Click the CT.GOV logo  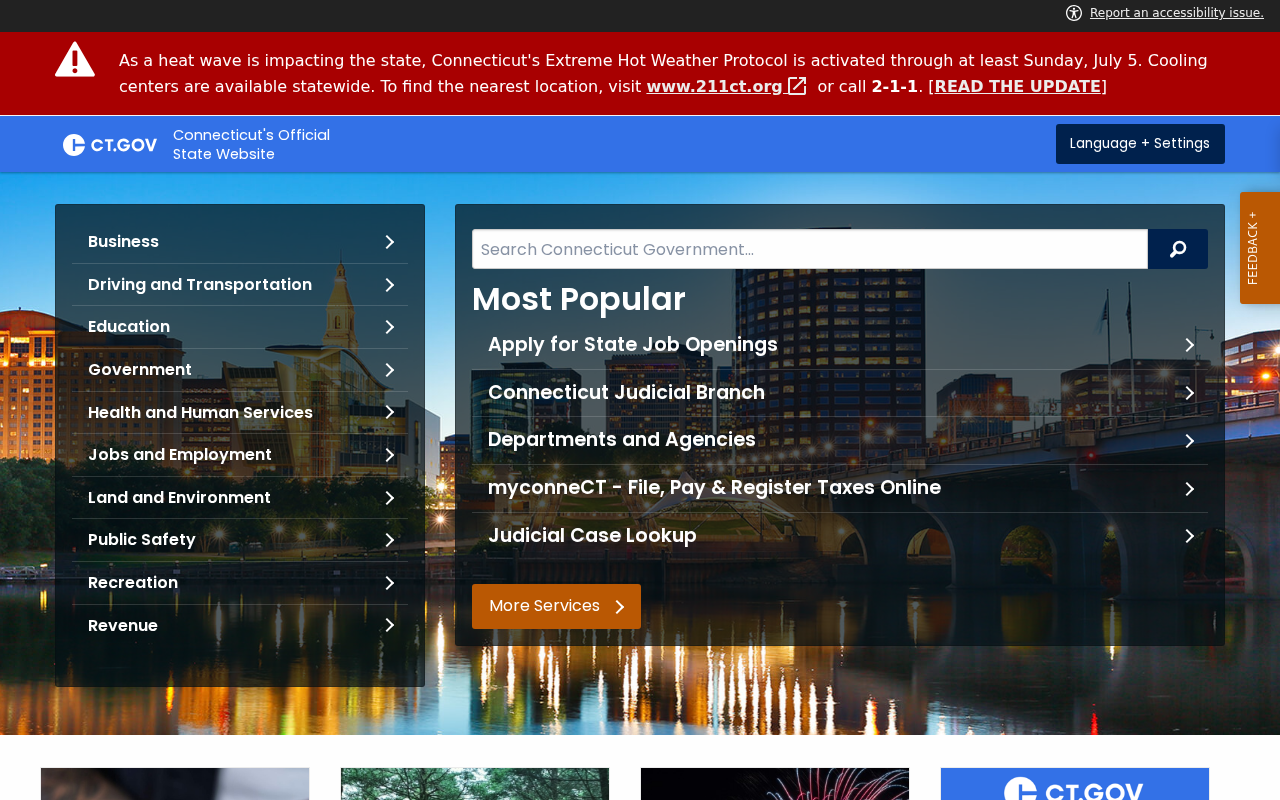[x=110, y=145]
